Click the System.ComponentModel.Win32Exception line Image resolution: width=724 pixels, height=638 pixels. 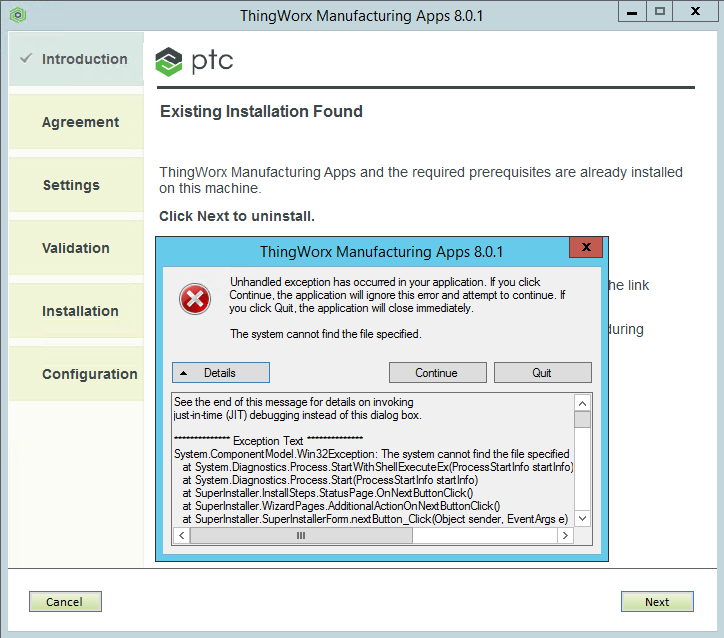click(x=372, y=454)
